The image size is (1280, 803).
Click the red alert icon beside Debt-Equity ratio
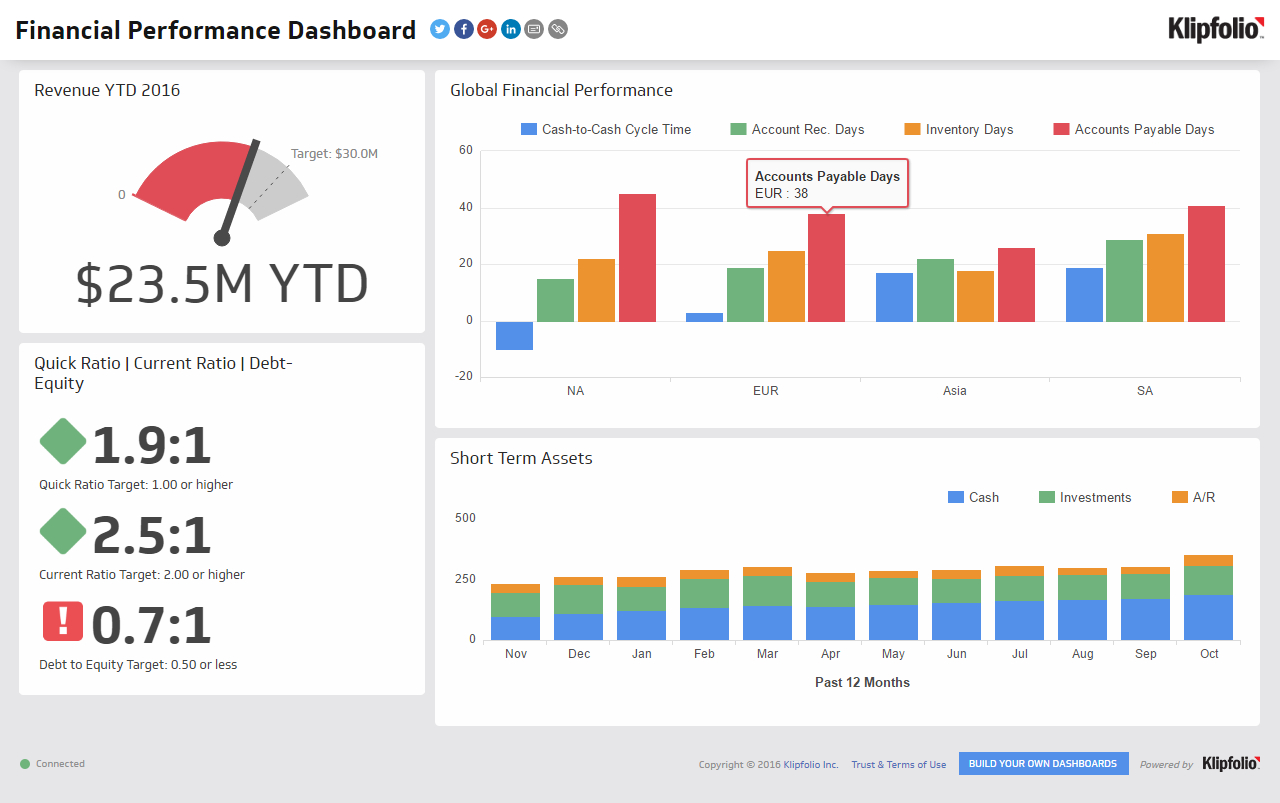click(62, 621)
